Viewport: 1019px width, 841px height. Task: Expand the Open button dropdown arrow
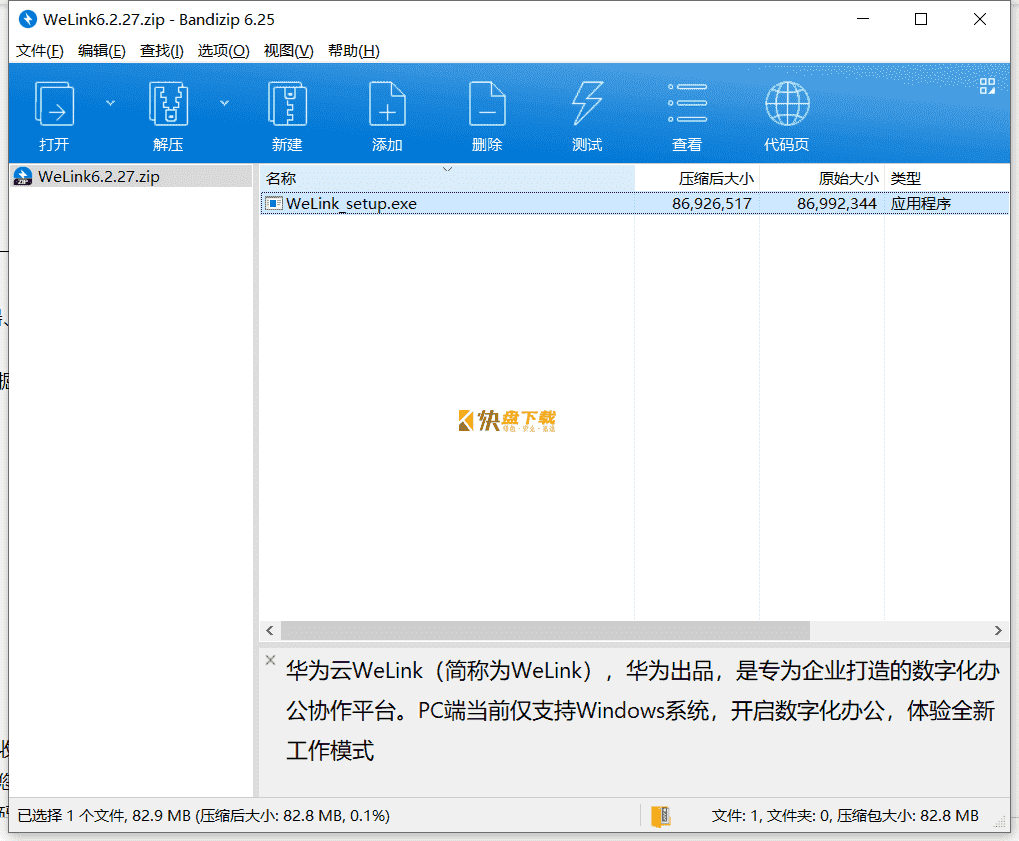click(x=110, y=103)
